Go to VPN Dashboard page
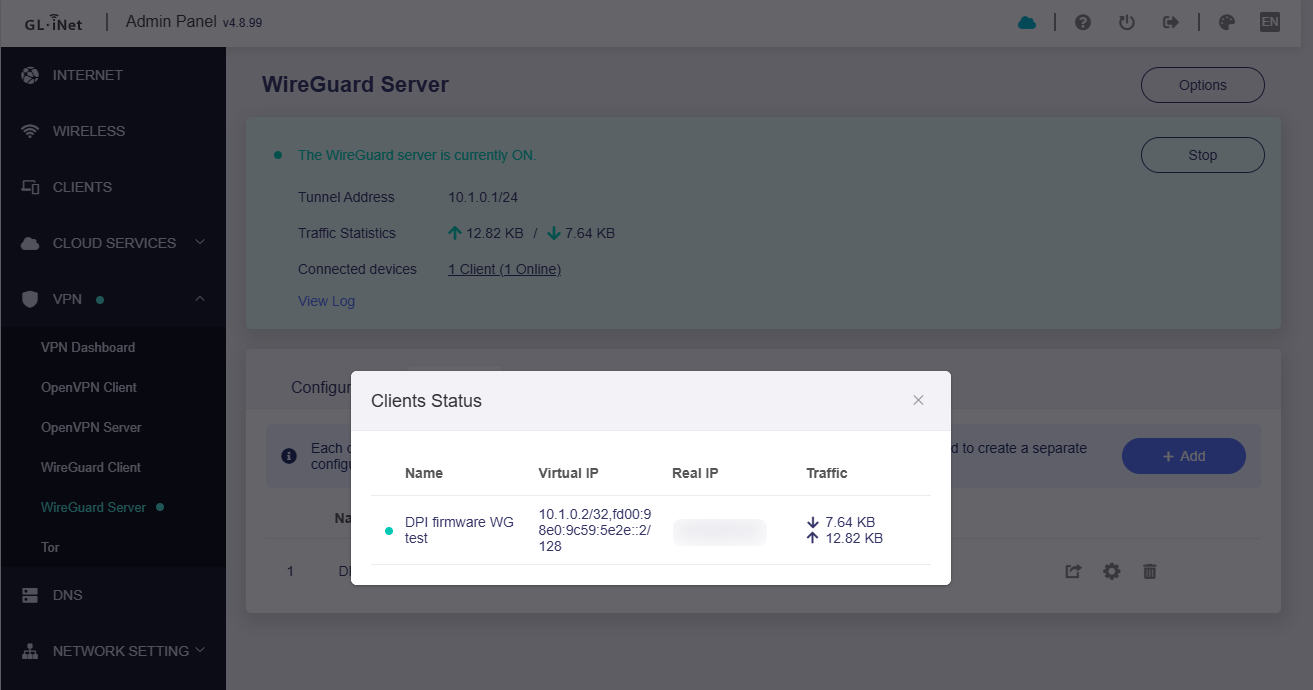1313x690 pixels. pyautogui.click(x=88, y=347)
